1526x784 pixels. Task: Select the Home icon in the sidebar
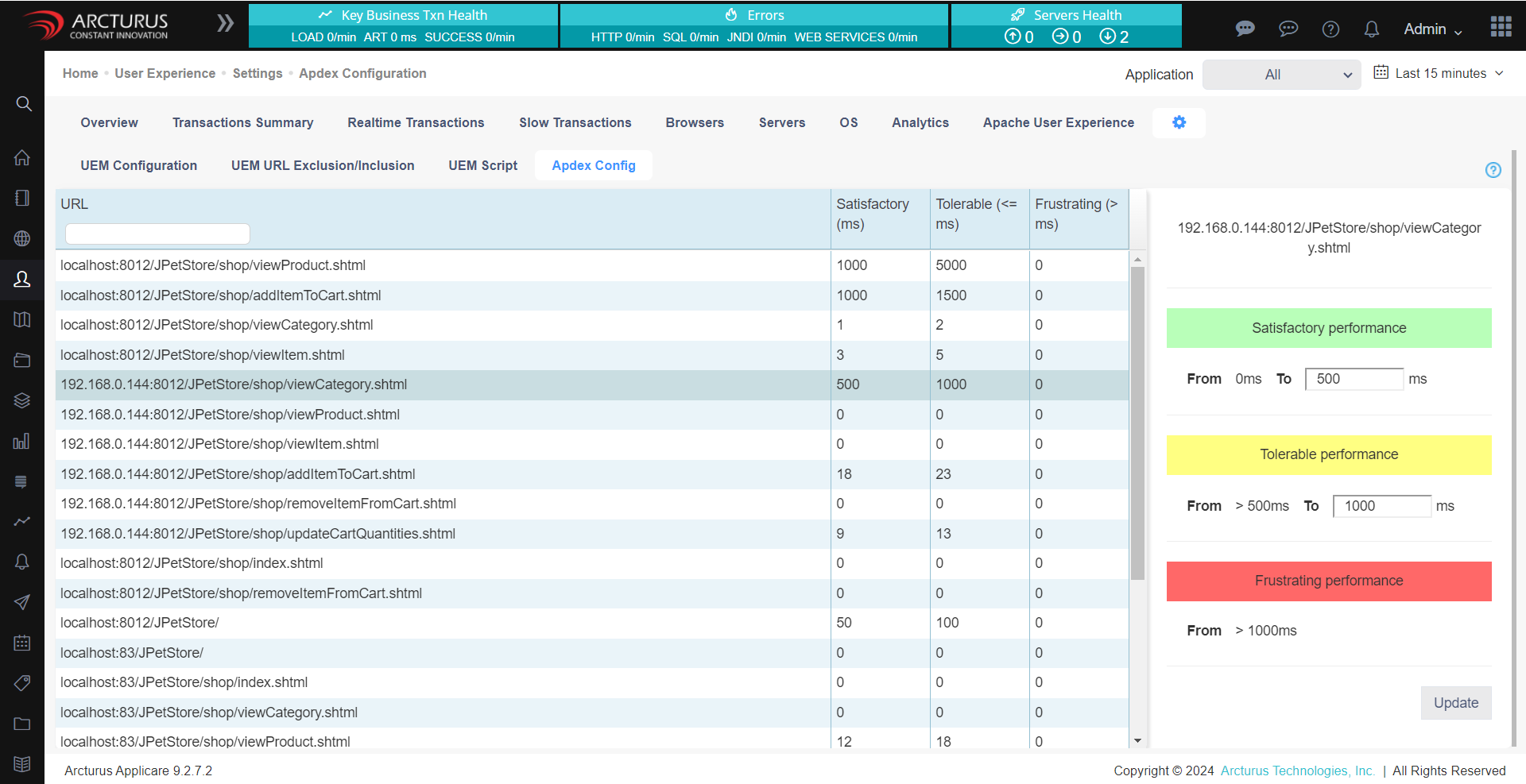tap(21, 158)
